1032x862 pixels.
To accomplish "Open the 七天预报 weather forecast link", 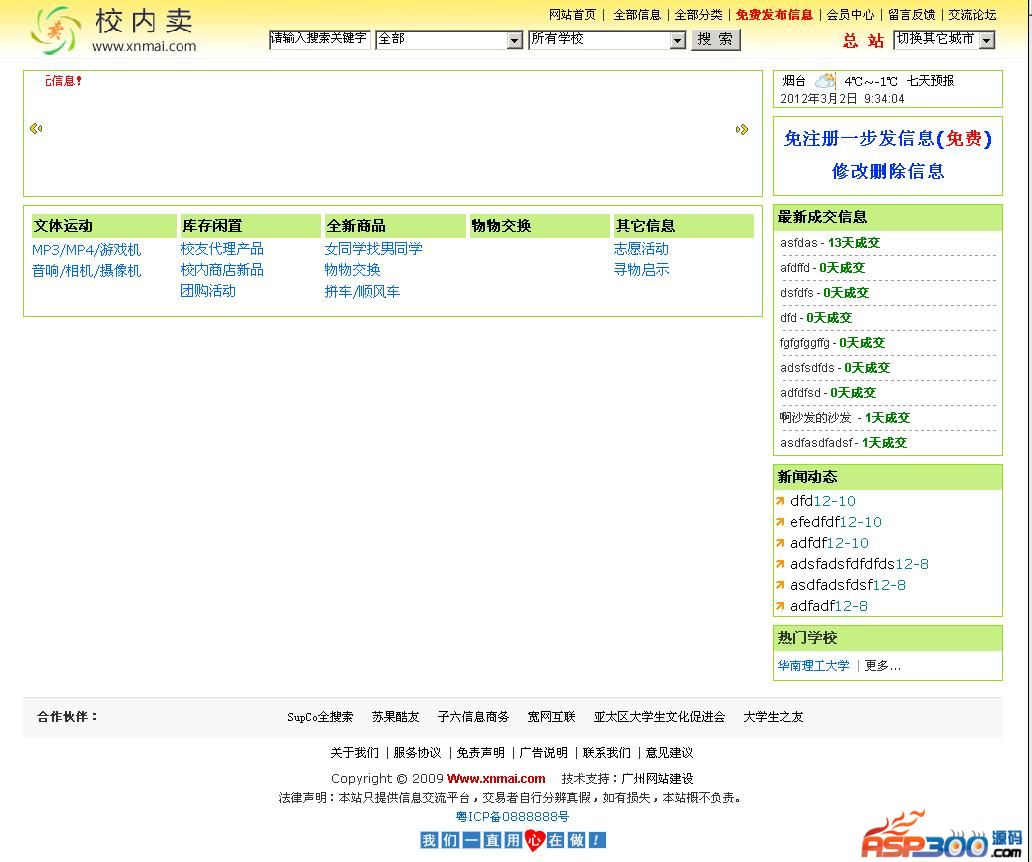I will (930, 81).
